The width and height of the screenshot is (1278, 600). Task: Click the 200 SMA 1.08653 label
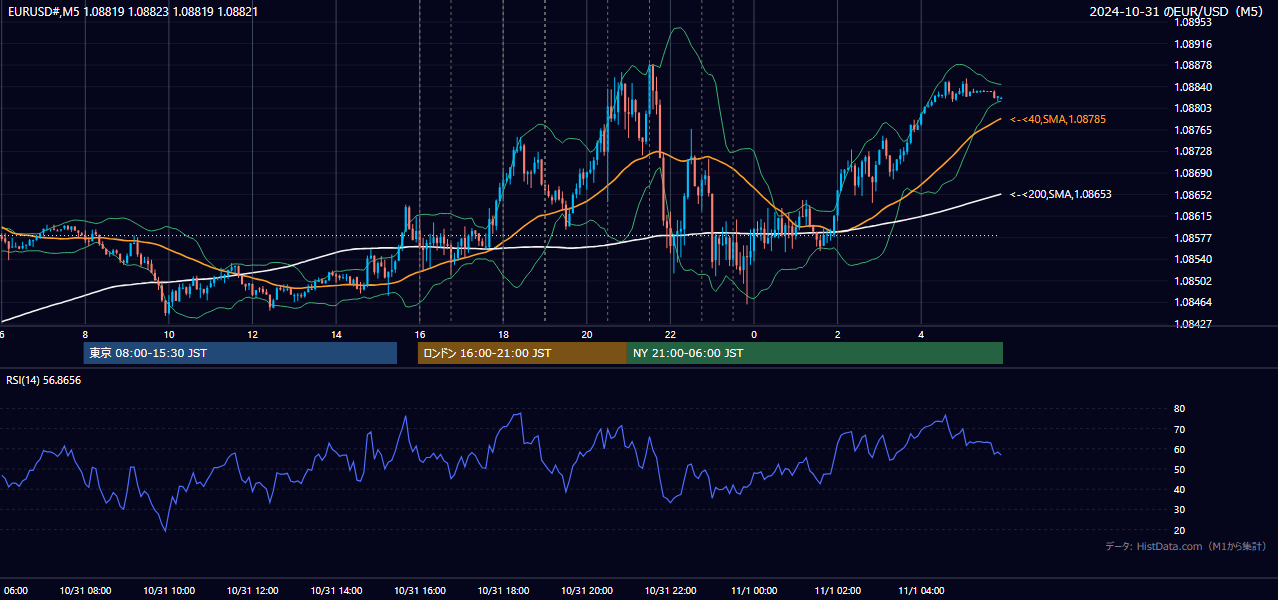(x=1061, y=194)
